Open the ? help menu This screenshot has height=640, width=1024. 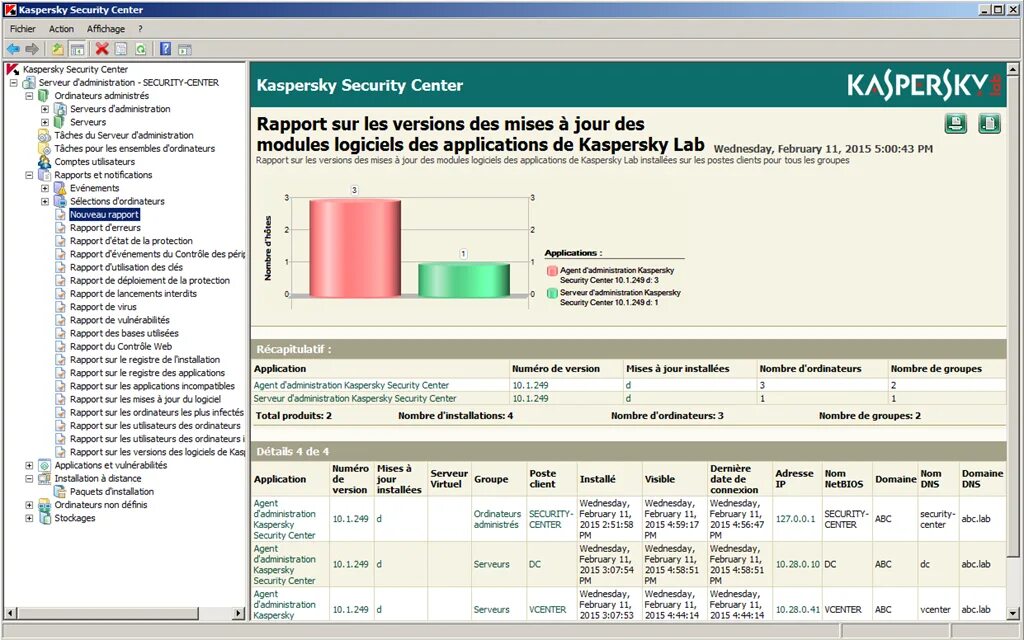point(140,29)
